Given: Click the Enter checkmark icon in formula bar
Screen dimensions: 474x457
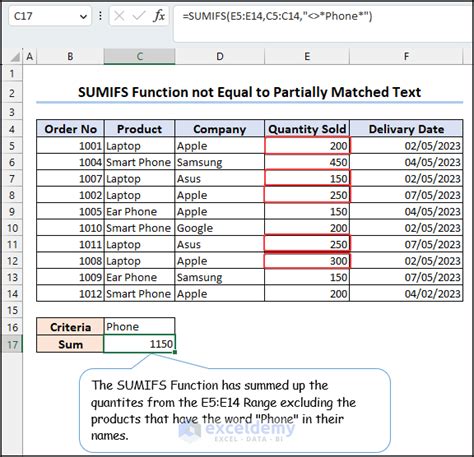Looking at the screenshot, I should [x=139, y=16].
